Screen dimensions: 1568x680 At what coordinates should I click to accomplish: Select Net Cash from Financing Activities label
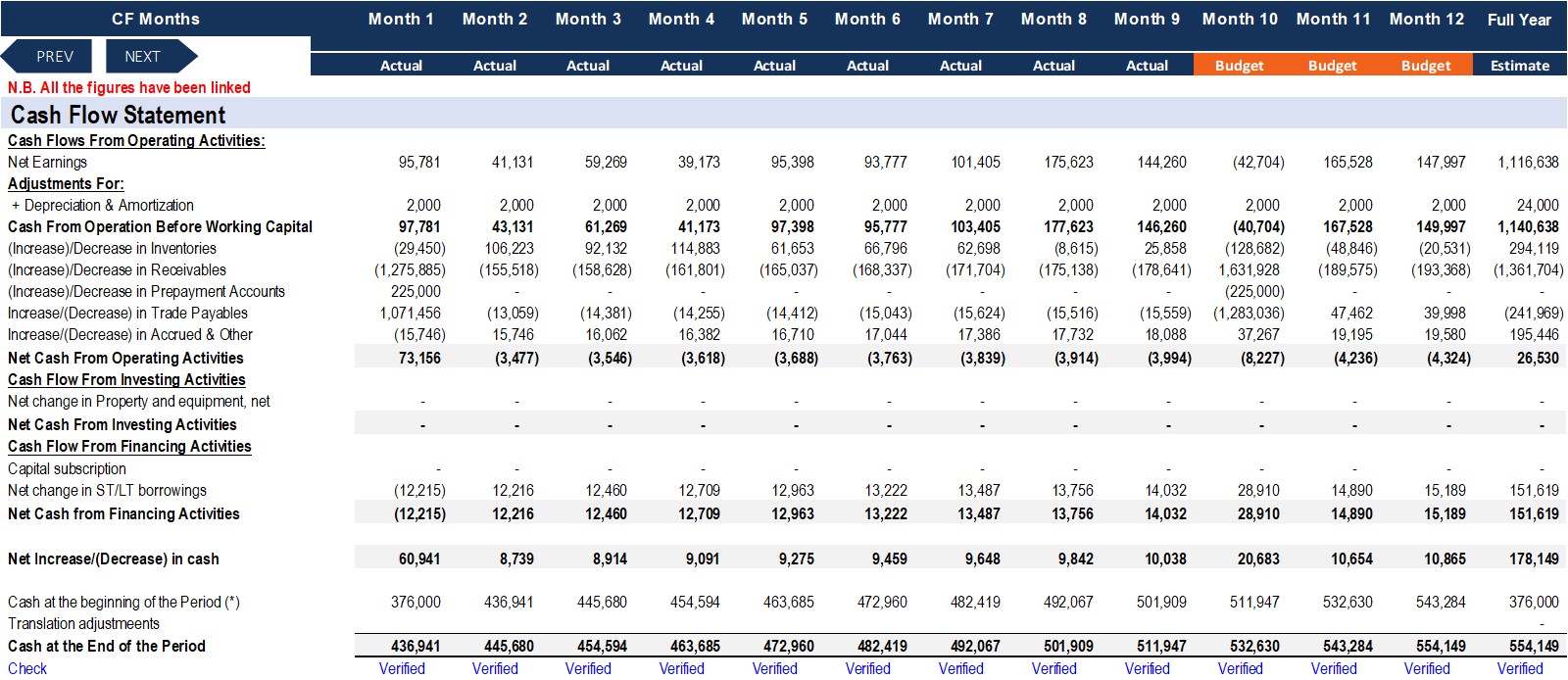[123, 513]
